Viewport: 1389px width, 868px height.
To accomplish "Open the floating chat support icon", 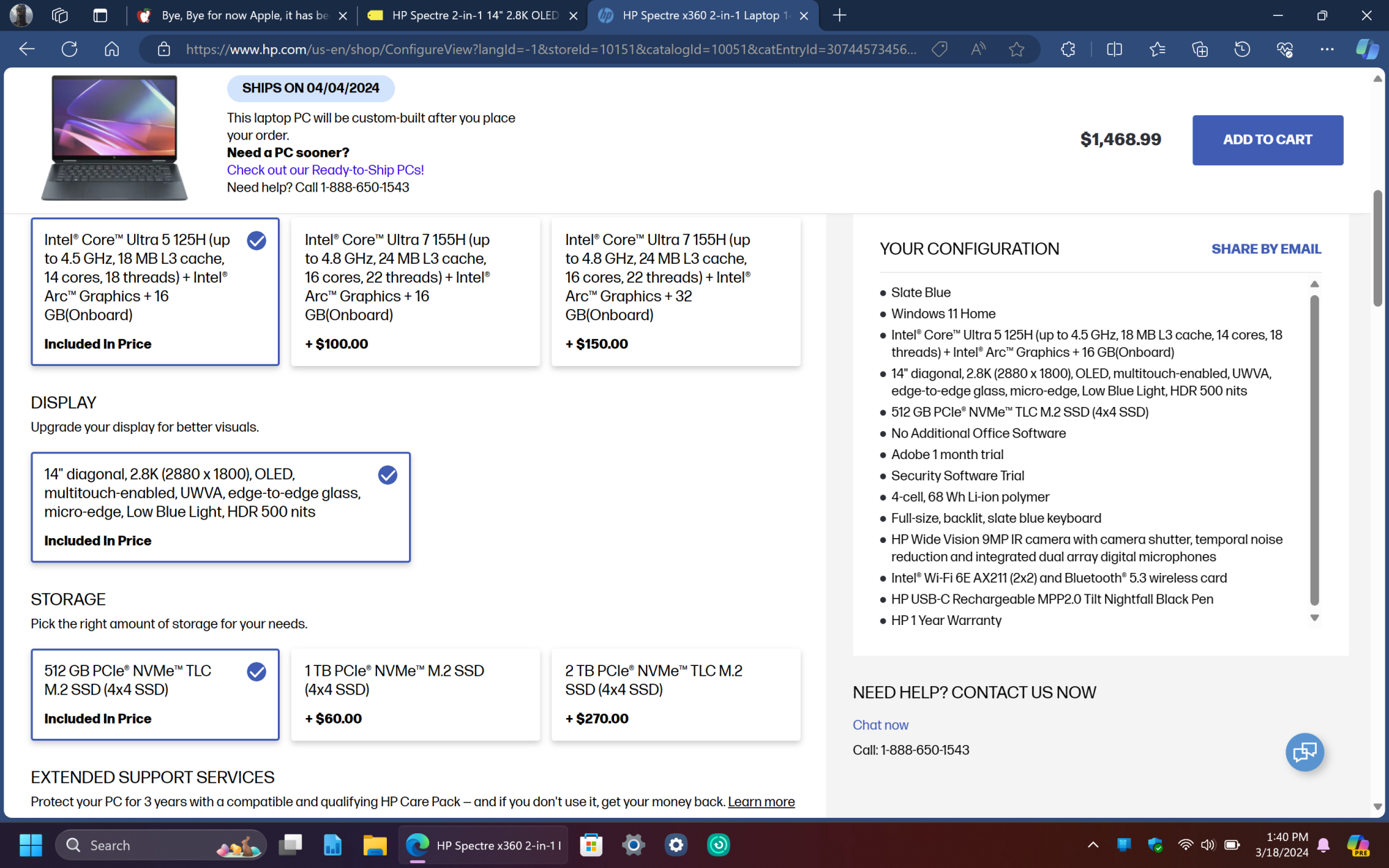I will [x=1304, y=752].
